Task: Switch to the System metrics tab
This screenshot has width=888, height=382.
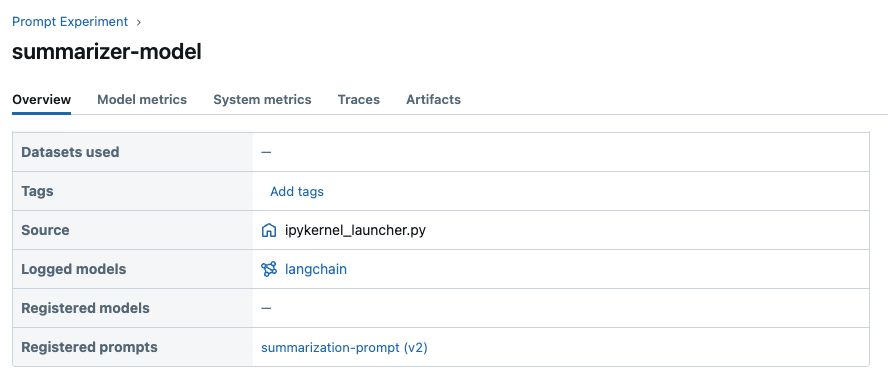Action: (x=262, y=100)
